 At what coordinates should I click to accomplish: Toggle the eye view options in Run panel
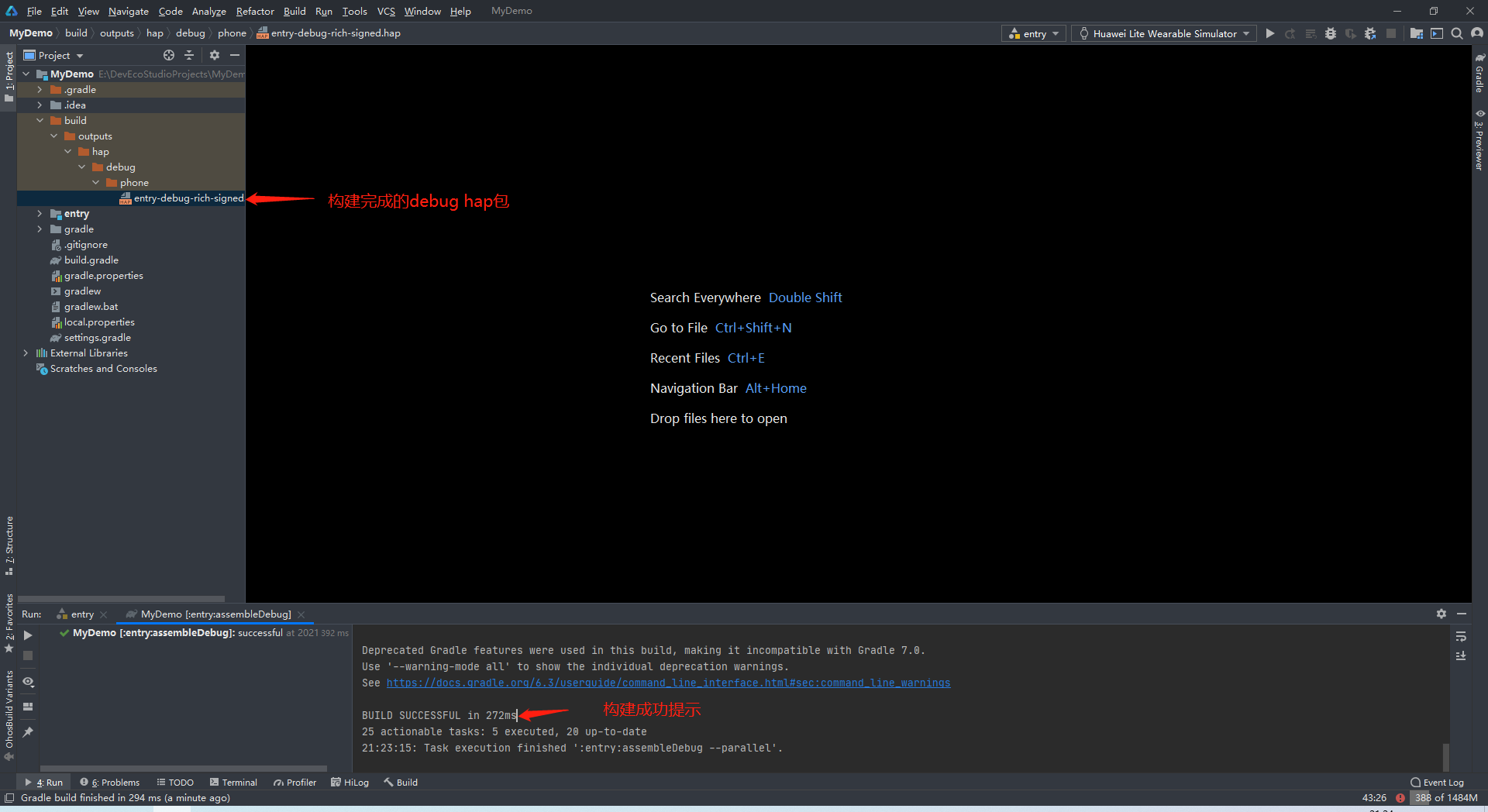coord(28,682)
